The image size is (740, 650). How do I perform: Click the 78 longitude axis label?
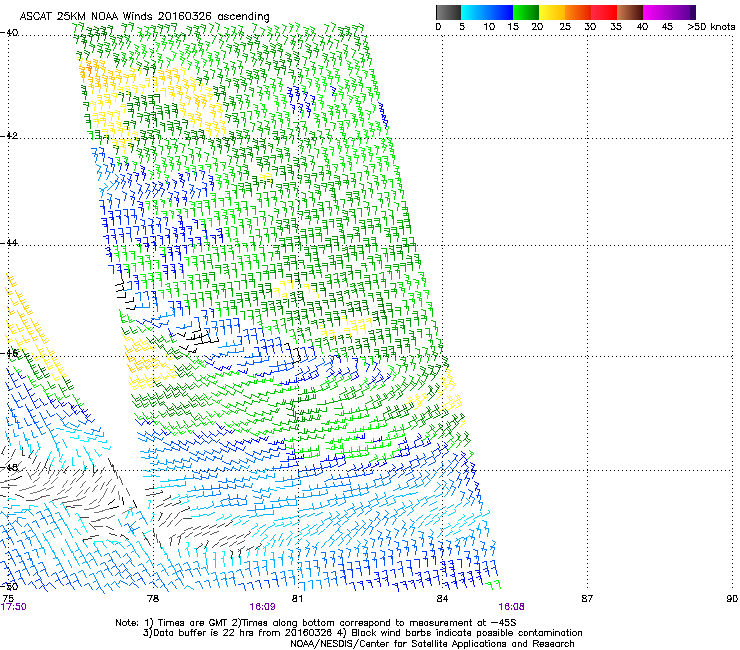coord(153,599)
